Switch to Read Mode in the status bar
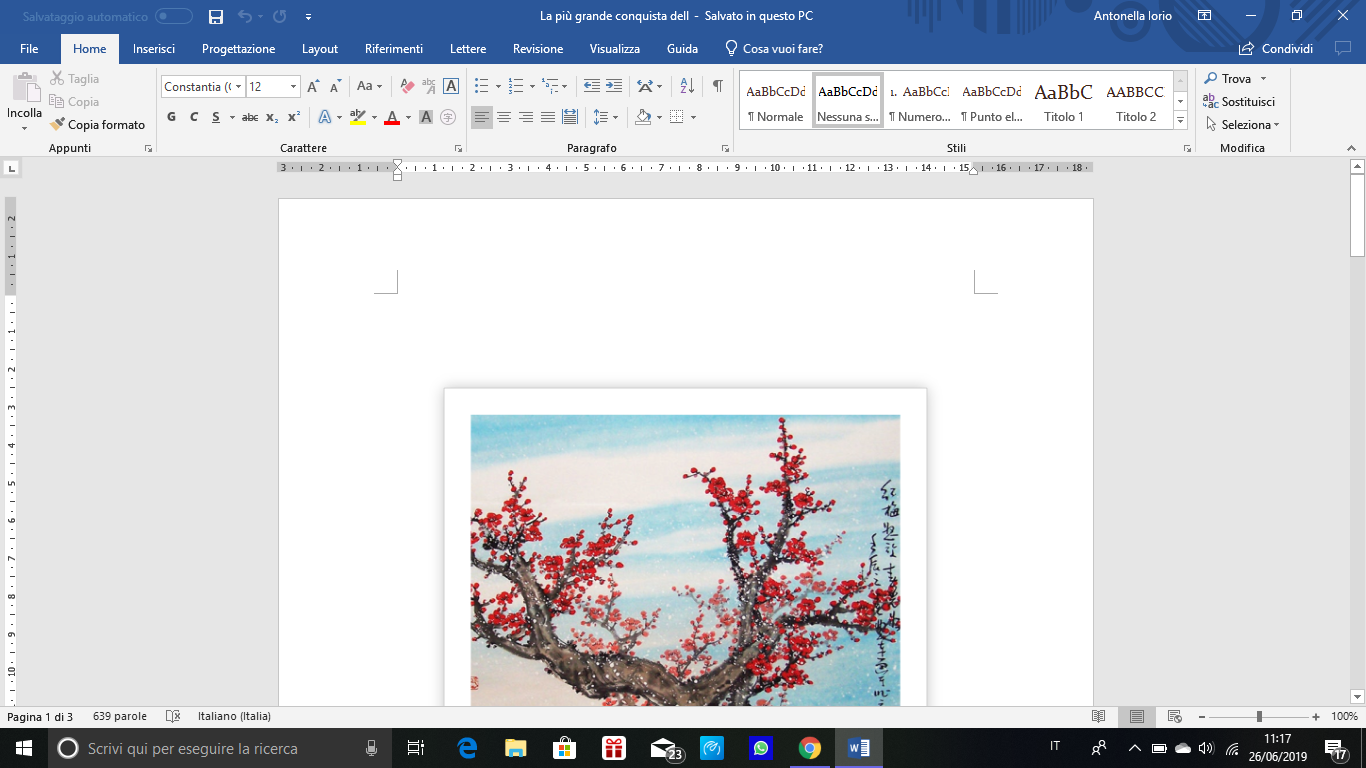This screenshot has height=768, width=1366. 1099,717
